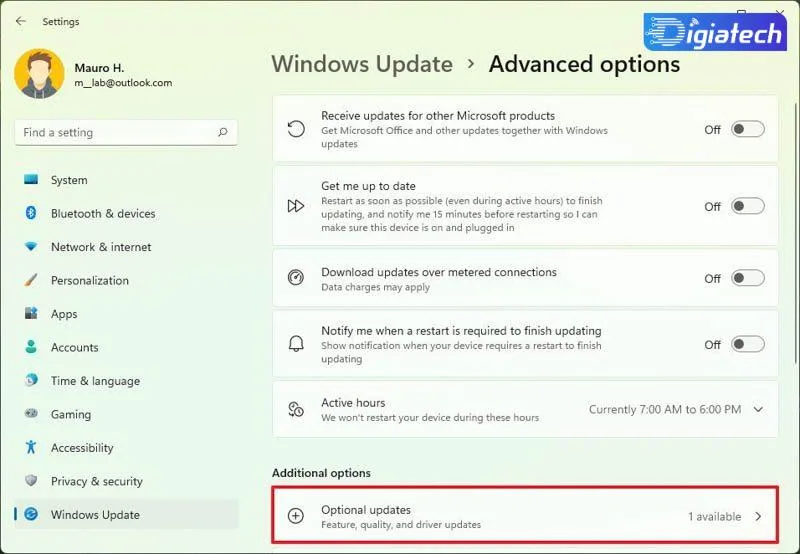Click the back arrow icon
This screenshot has width=800, height=554.
pyautogui.click(x=20, y=21)
